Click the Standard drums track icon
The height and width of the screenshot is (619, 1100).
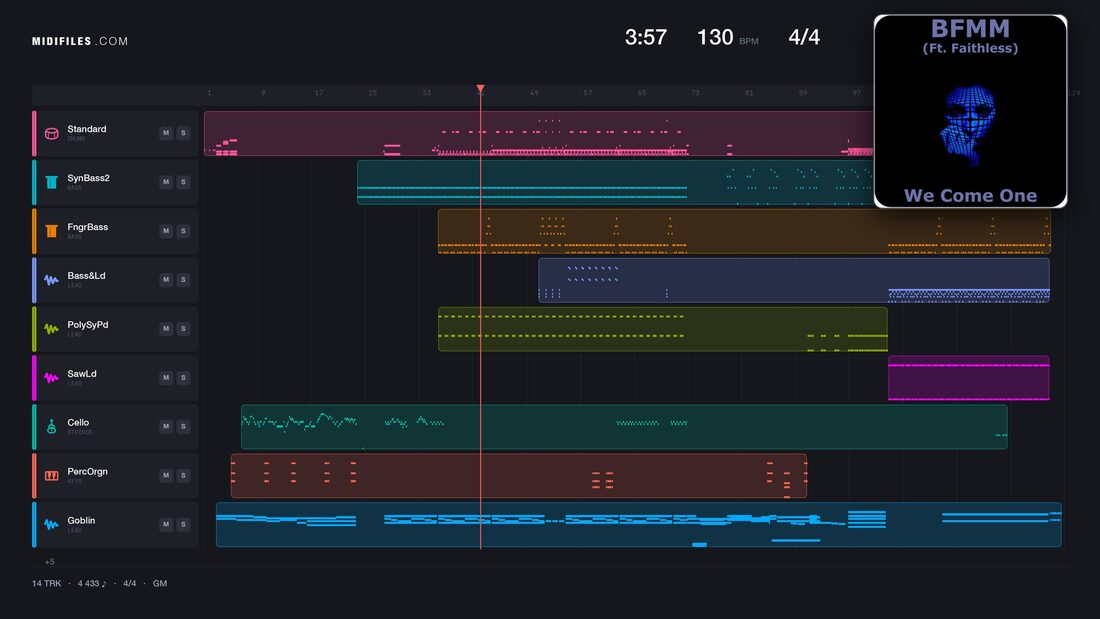[x=51, y=133]
